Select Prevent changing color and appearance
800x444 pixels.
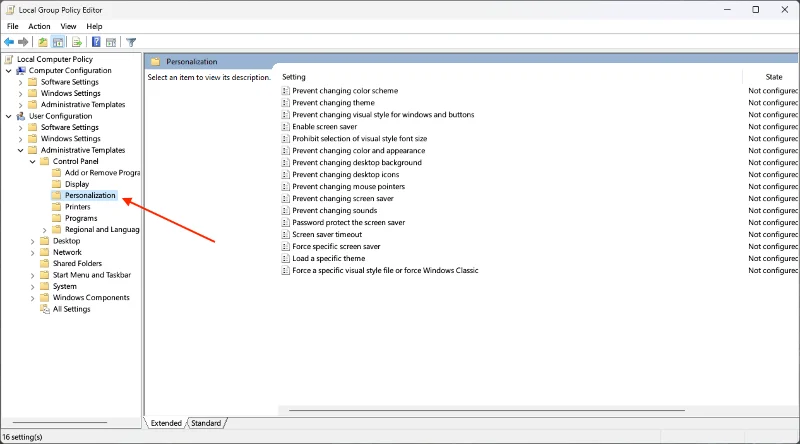(x=359, y=151)
